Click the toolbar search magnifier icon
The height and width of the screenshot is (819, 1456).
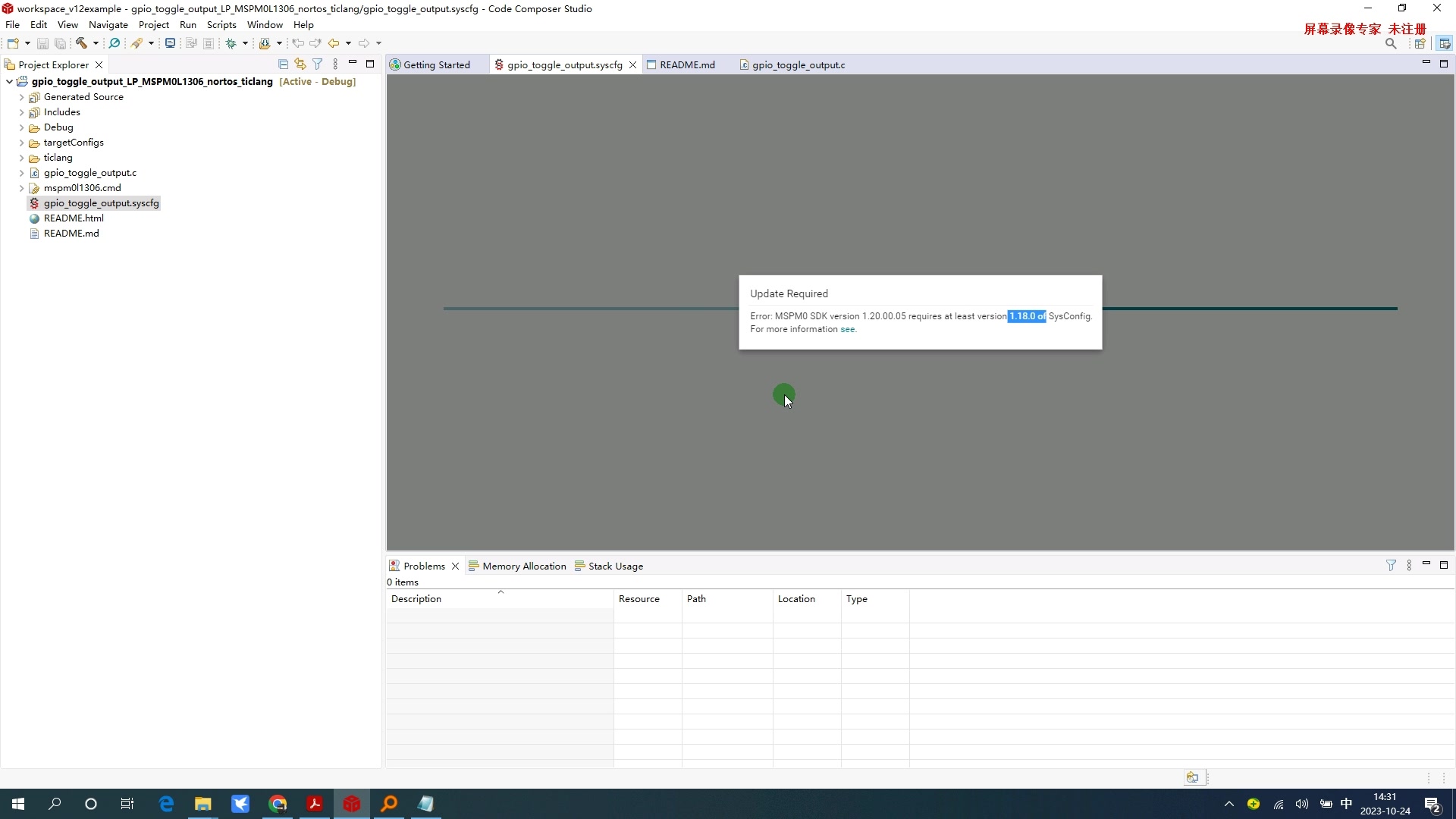pos(1391,44)
